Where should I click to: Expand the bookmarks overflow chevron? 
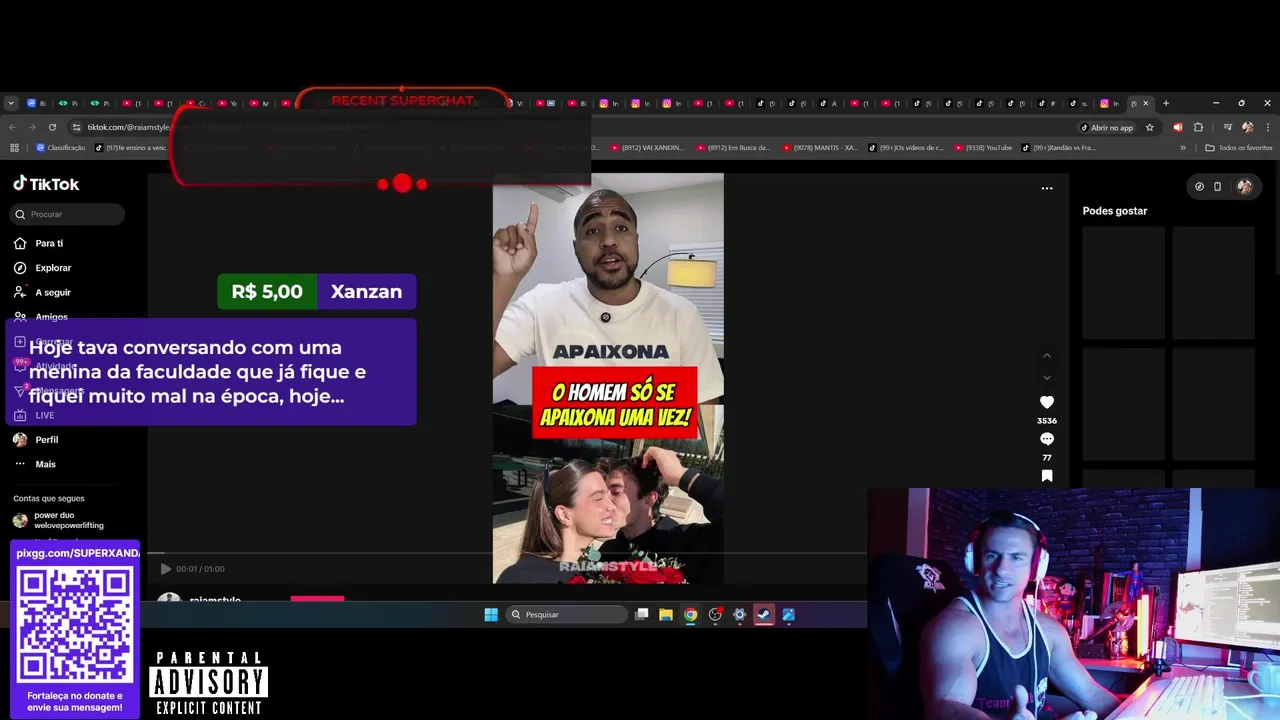[x=1183, y=148]
